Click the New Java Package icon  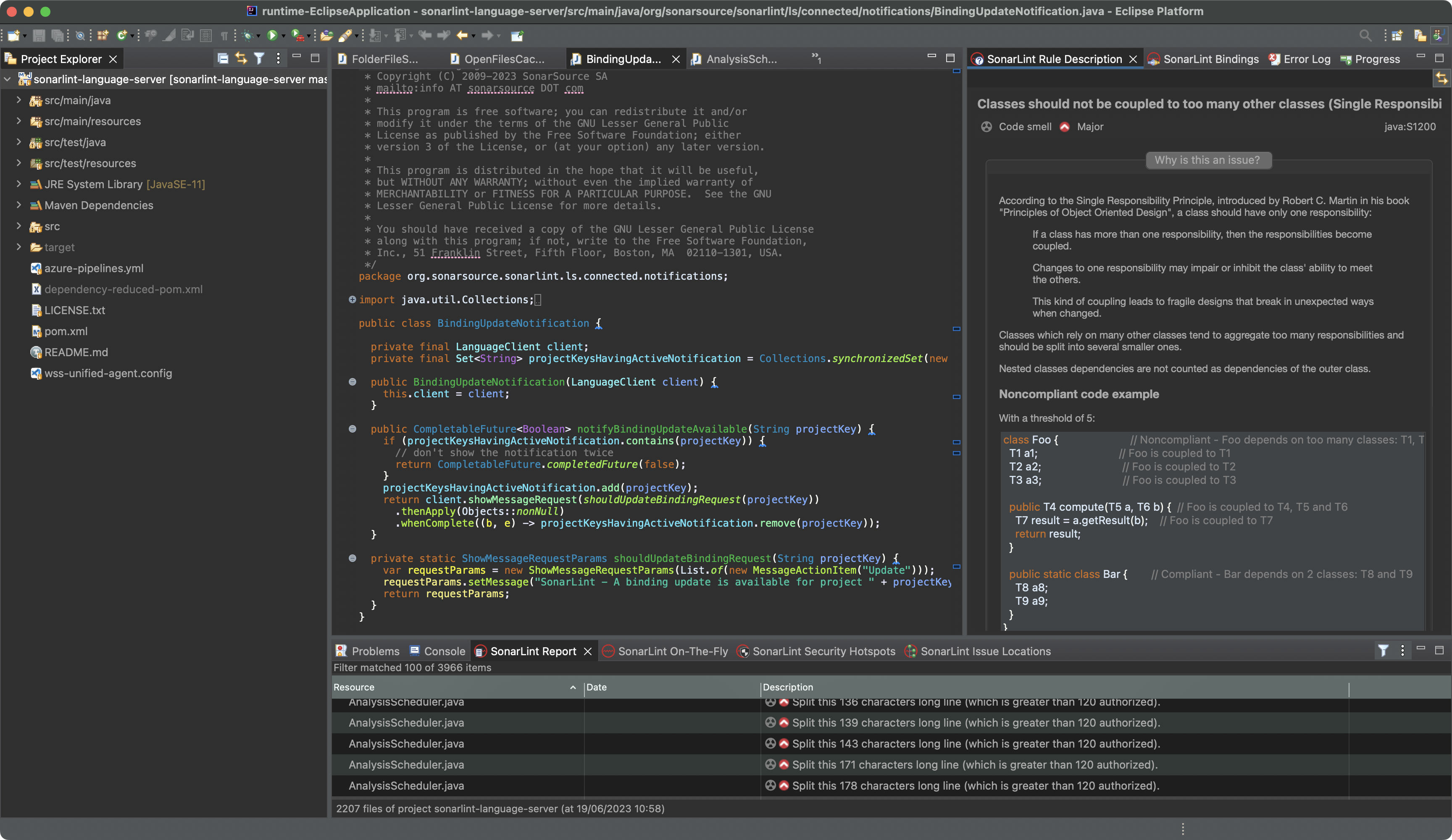pyautogui.click(x=103, y=36)
